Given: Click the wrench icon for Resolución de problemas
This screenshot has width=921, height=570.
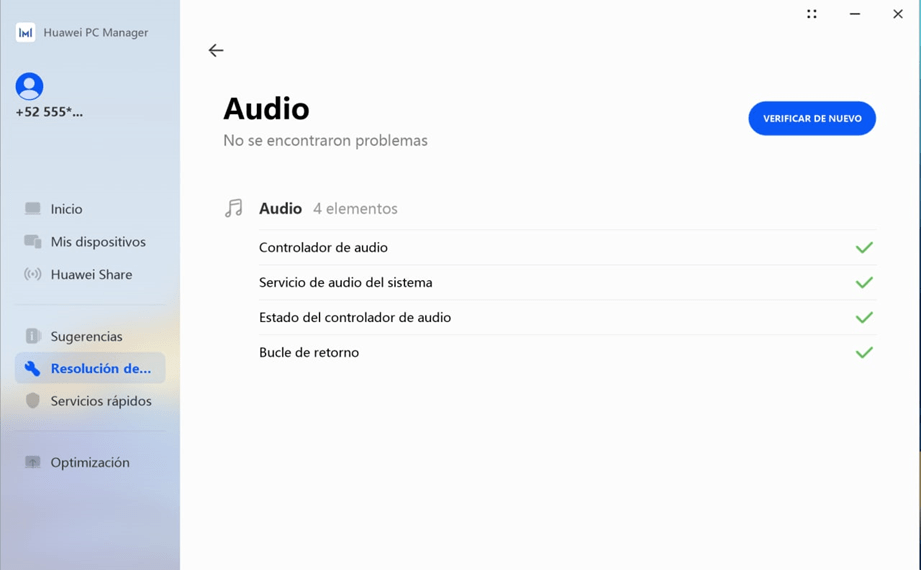Looking at the screenshot, I should click(32, 368).
